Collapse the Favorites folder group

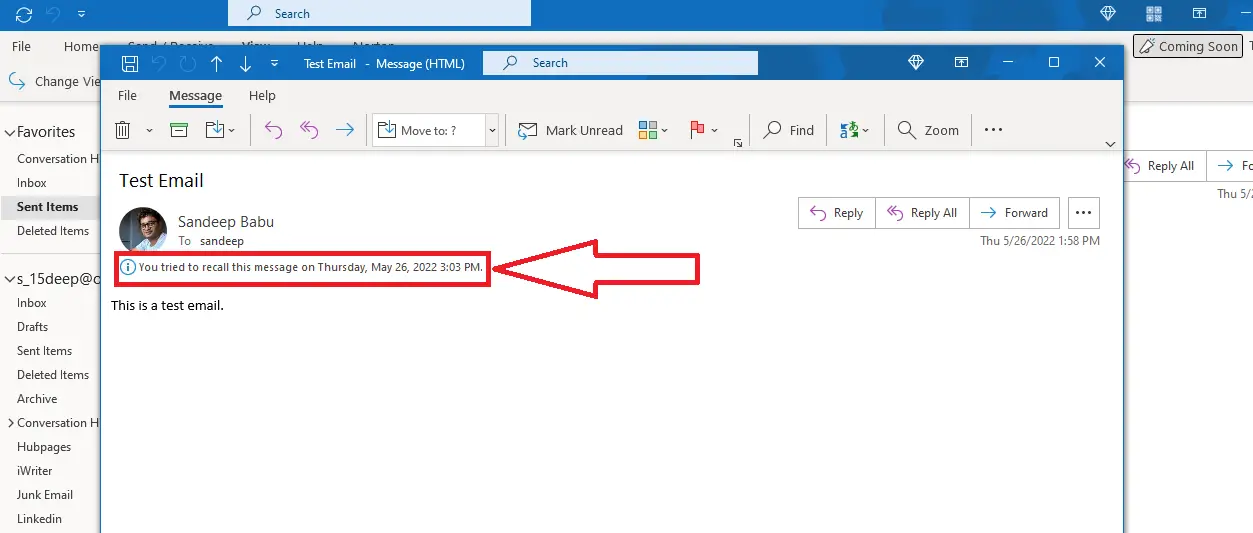tap(9, 132)
